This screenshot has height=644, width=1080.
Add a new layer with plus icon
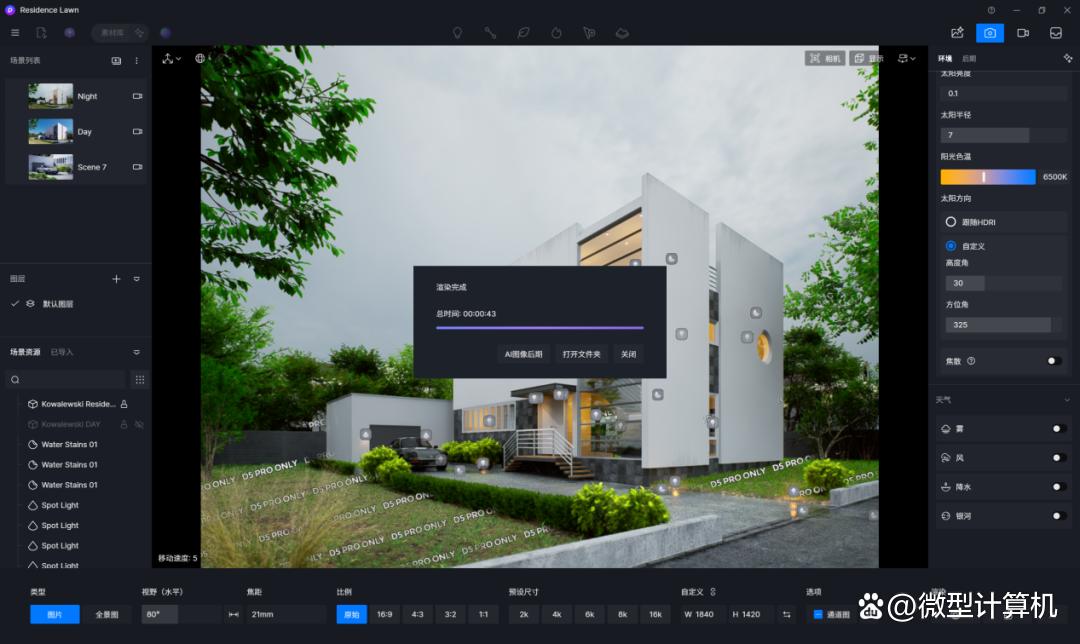pyautogui.click(x=116, y=279)
